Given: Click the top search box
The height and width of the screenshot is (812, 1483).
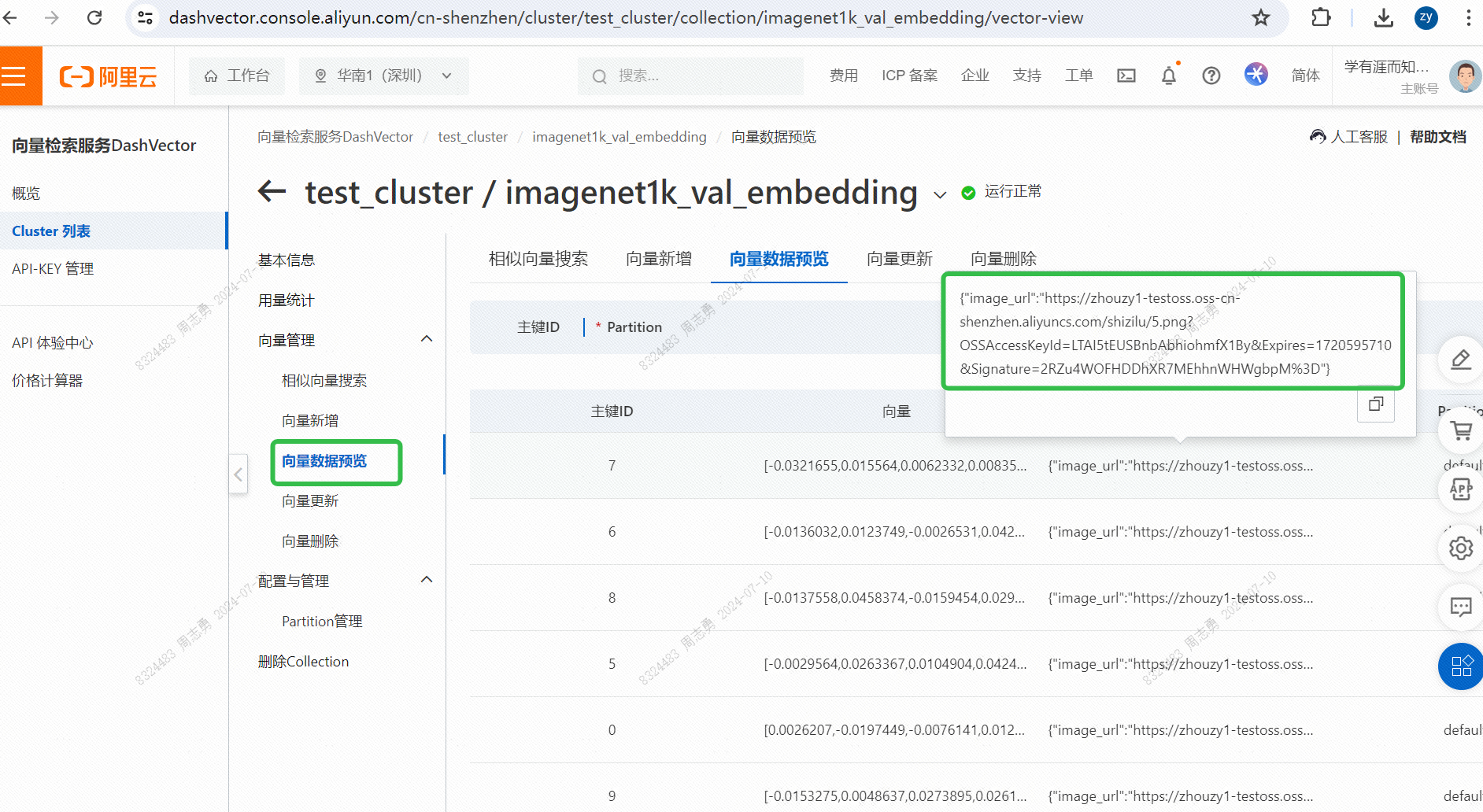Looking at the screenshot, I should point(690,76).
